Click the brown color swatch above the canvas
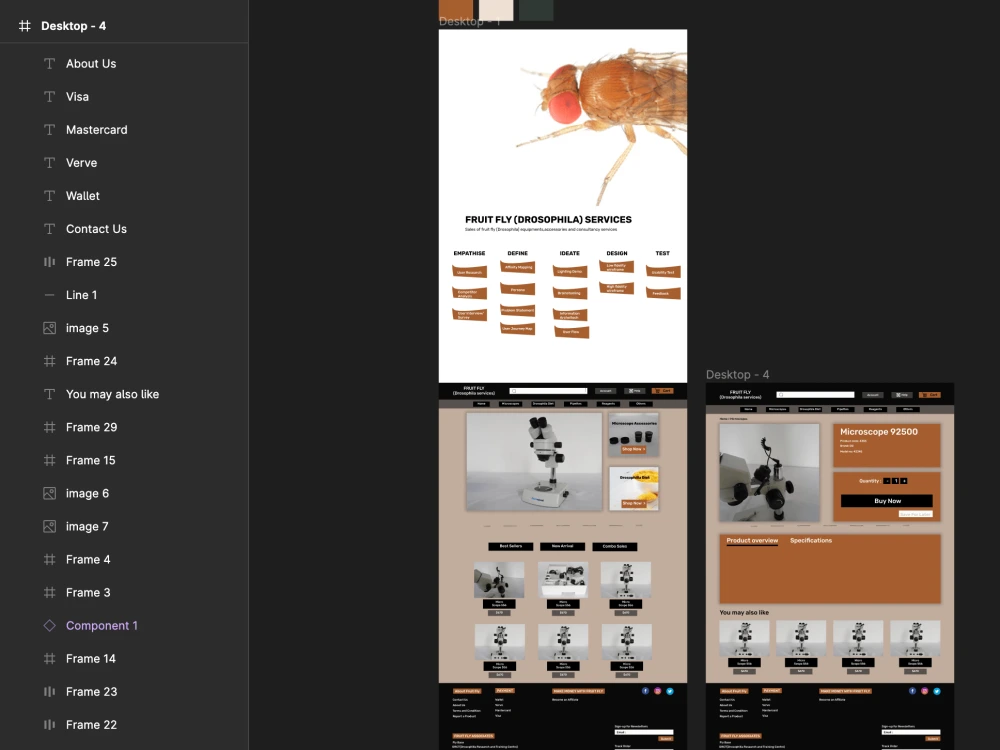The width and height of the screenshot is (1000, 750). 456,10
